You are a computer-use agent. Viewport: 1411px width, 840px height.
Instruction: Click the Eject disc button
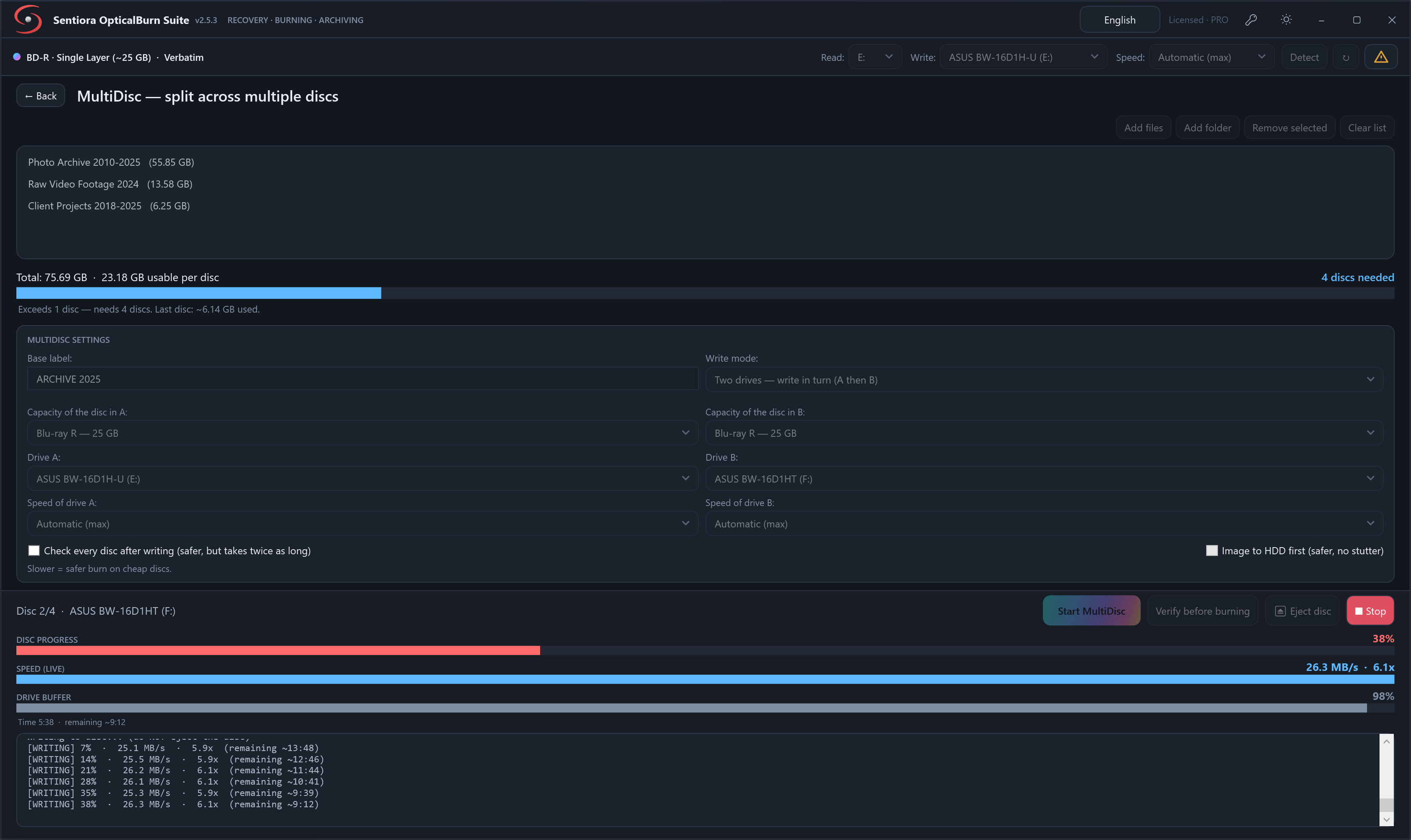(1302, 611)
